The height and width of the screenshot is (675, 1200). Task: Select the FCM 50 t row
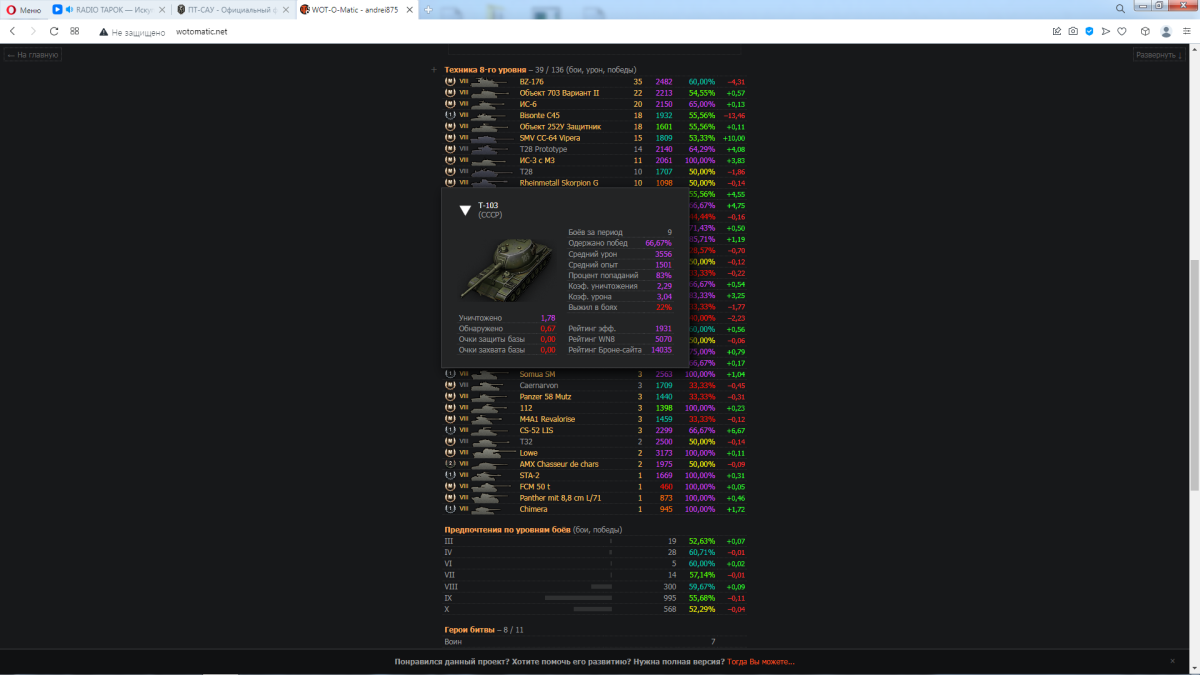point(595,486)
